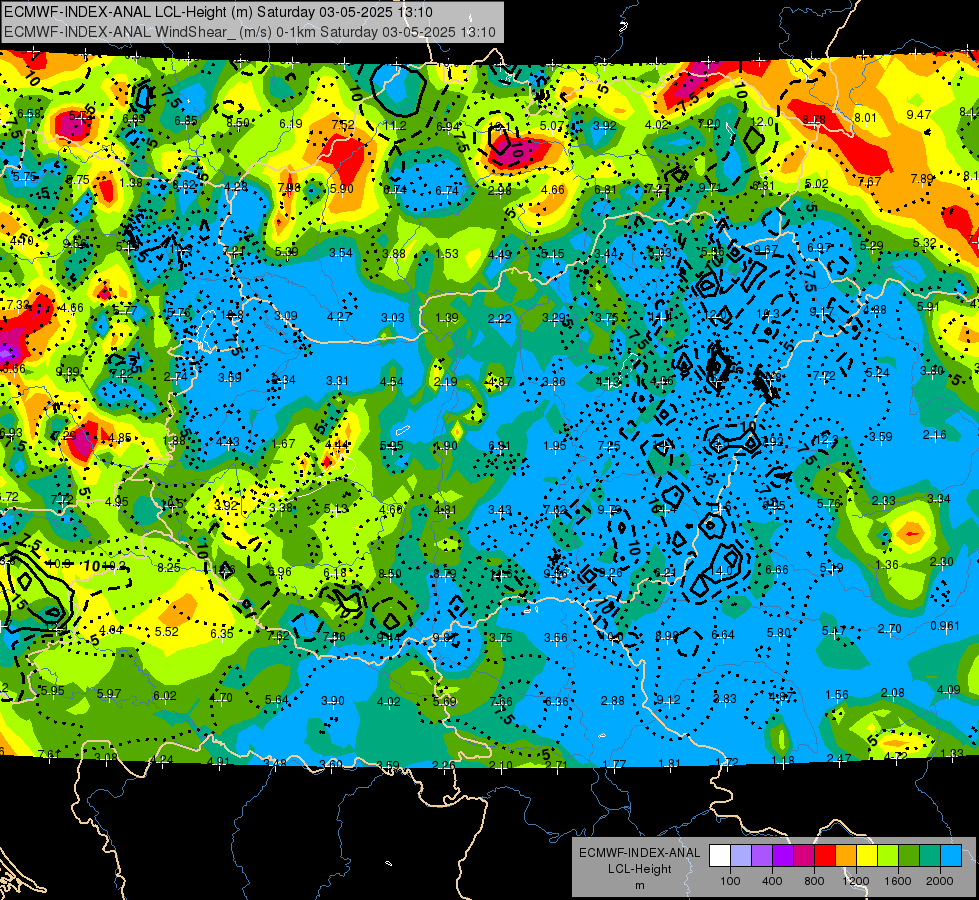Click the wind shear value 7.67
The image size is (979, 900).
coord(869,182)
